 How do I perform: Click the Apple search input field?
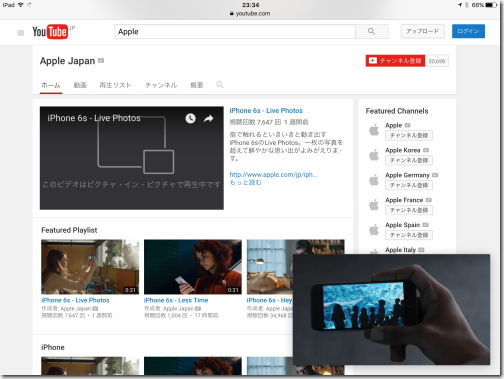235,32
